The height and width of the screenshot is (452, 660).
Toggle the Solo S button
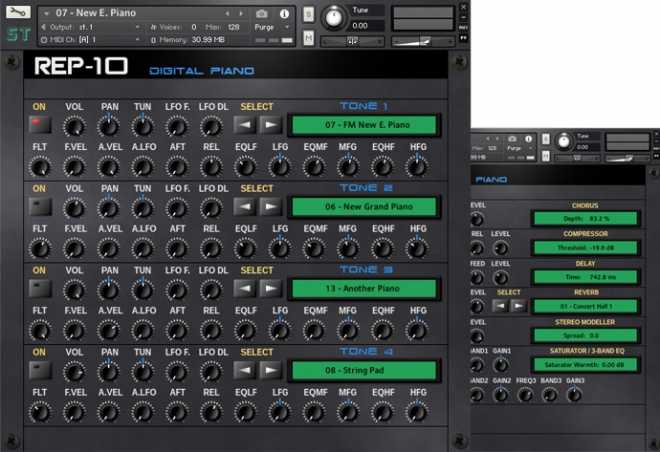coord(309,15)
